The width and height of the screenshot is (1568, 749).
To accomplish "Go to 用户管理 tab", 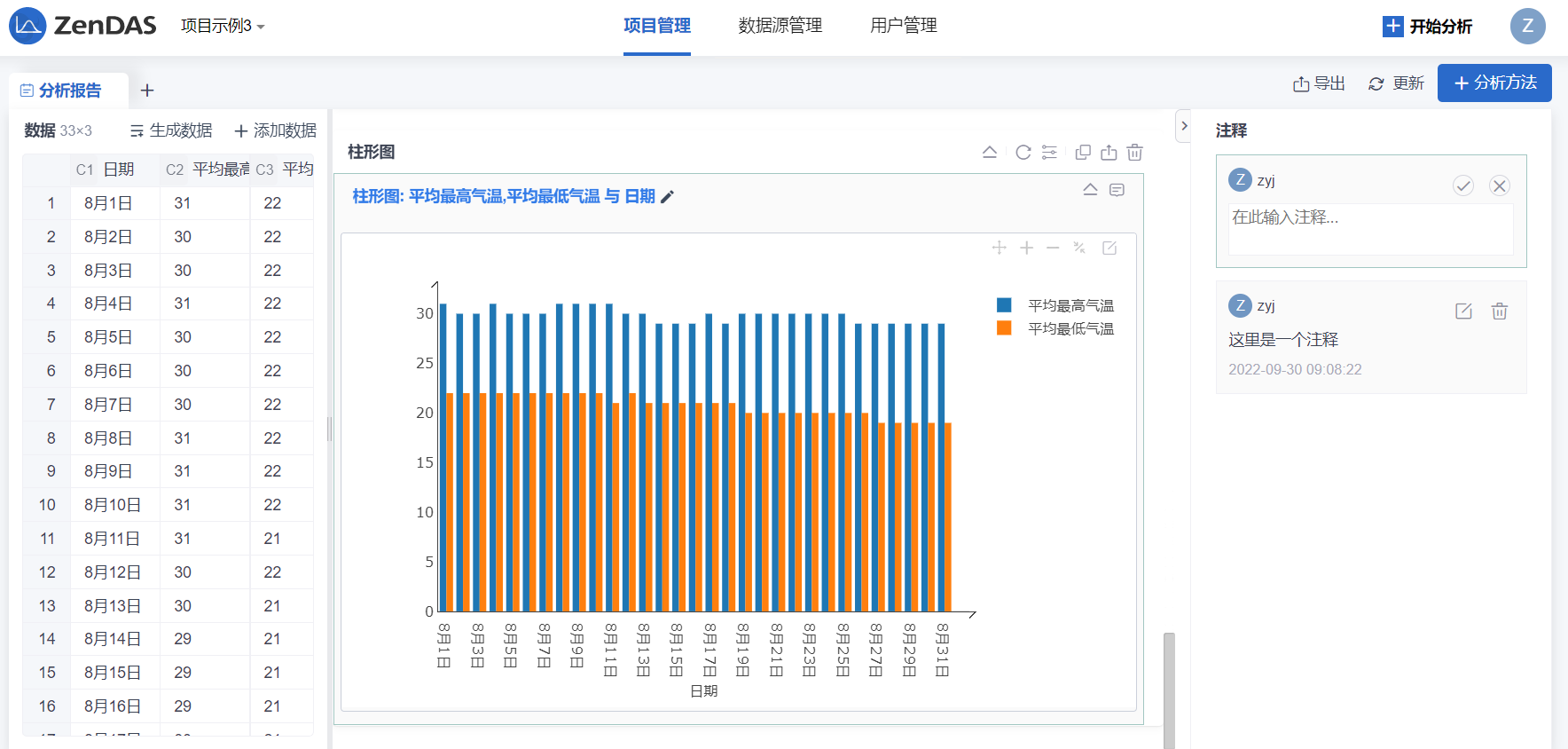I will point(903,27).
